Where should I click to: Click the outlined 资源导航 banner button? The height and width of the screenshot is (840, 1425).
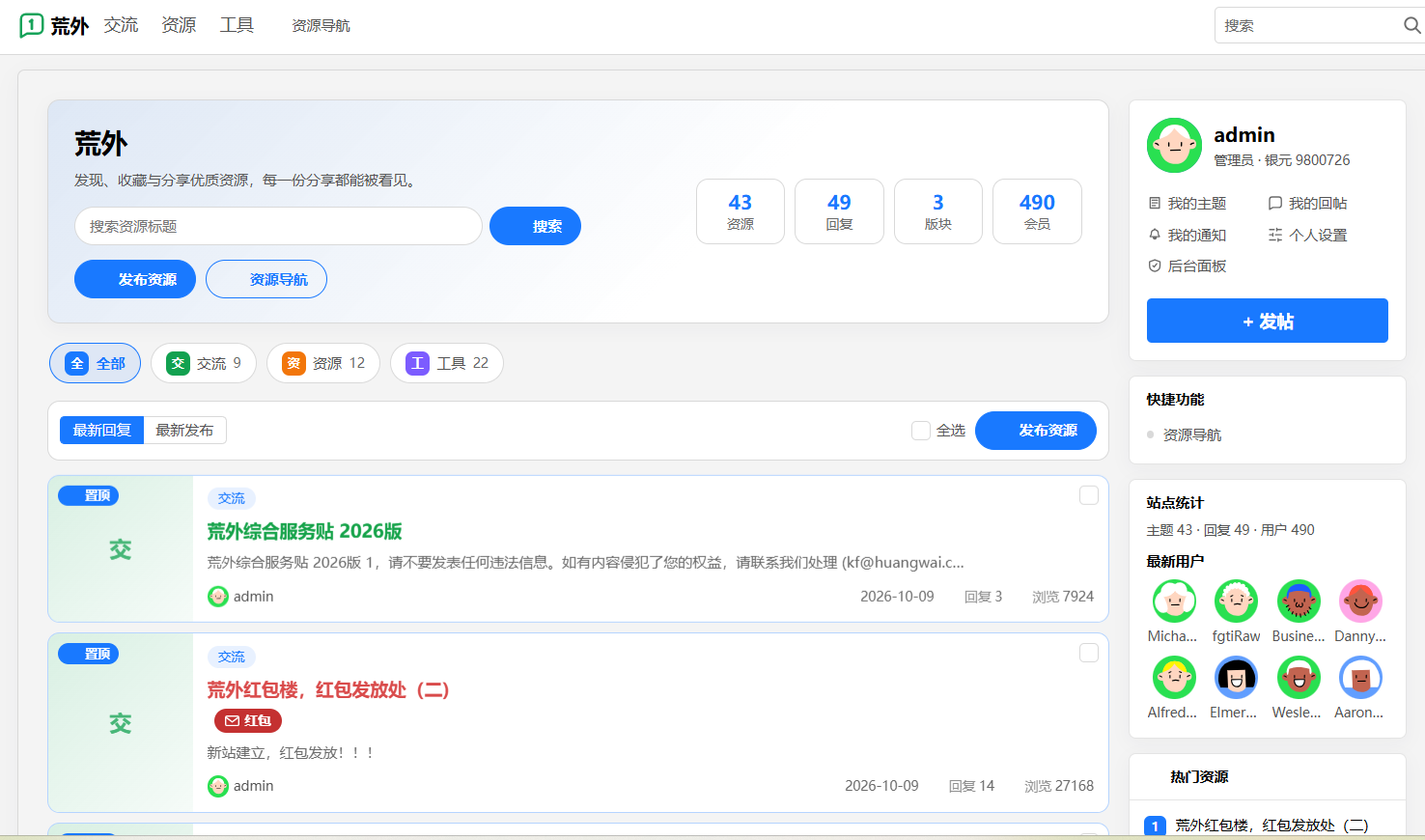click(x=266, y=279)
